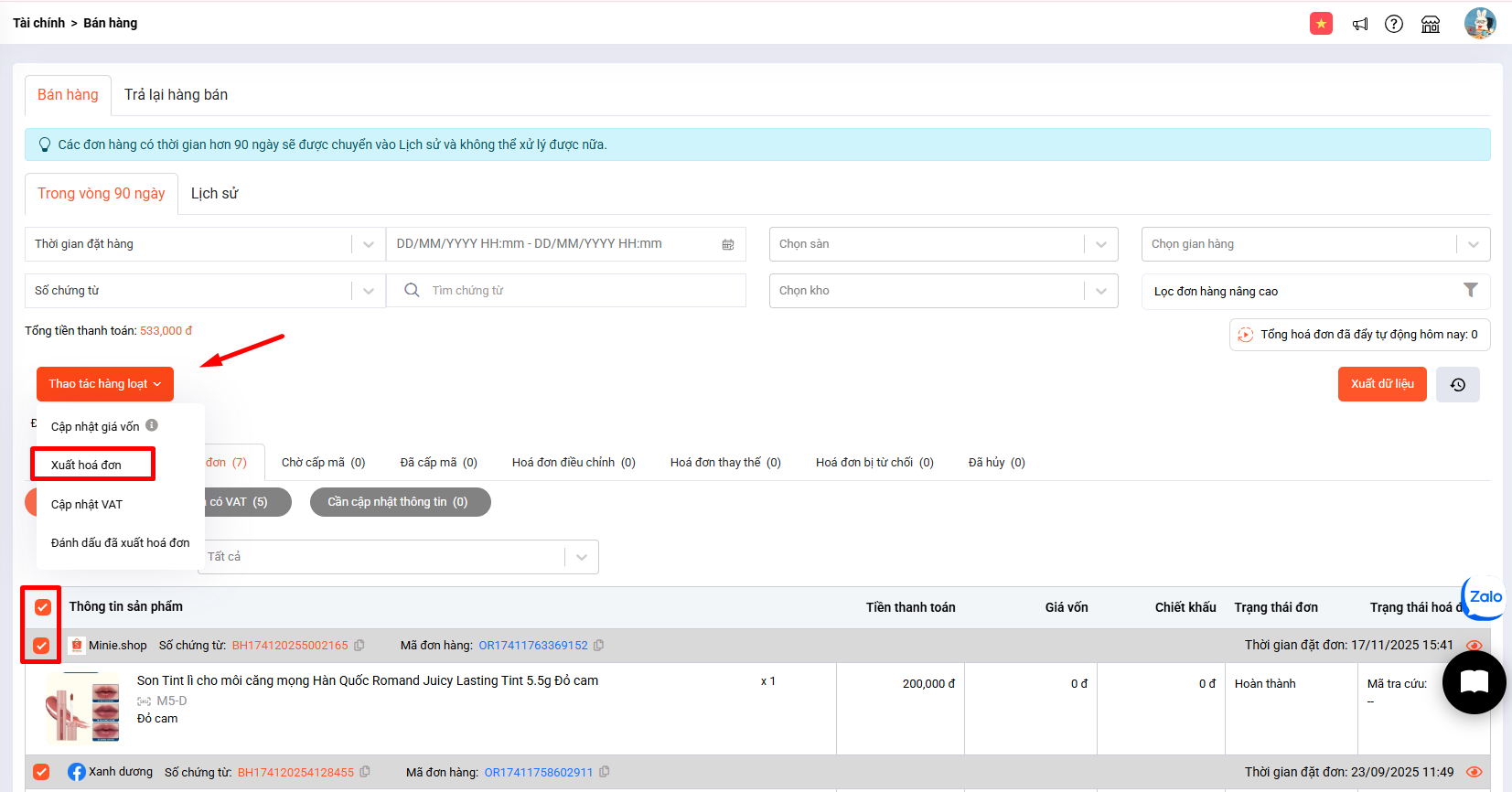The width and height of the screenshot is (1512, 792).
Task: Click the announcement megaphone icon
Action: tap(1360, 24)
